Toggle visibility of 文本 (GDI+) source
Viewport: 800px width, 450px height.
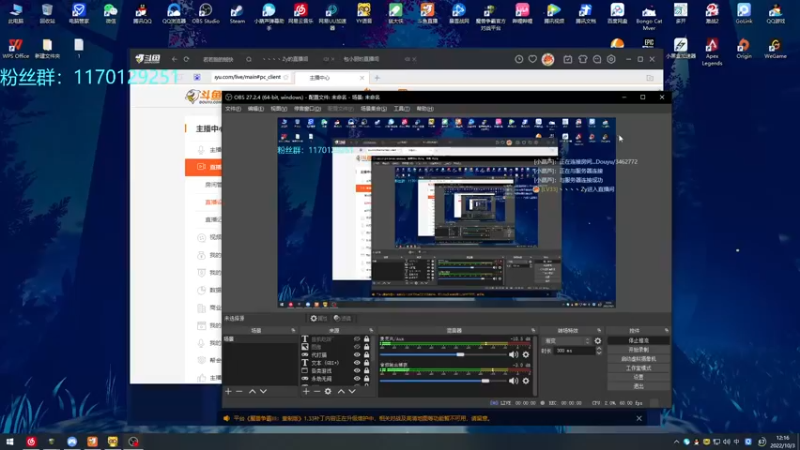(357, 363)
